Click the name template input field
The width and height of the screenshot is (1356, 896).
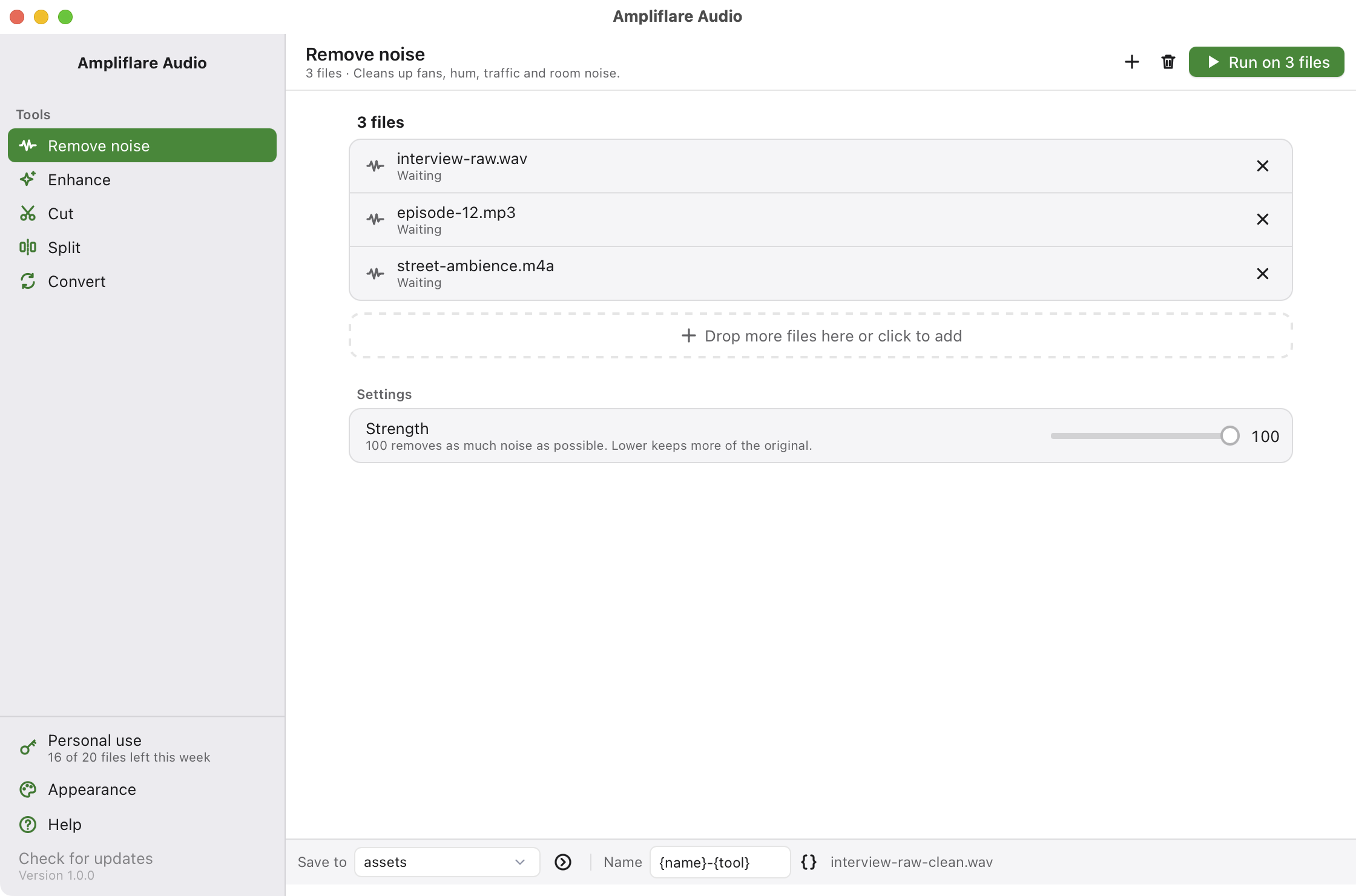click(x=720, y=862)
